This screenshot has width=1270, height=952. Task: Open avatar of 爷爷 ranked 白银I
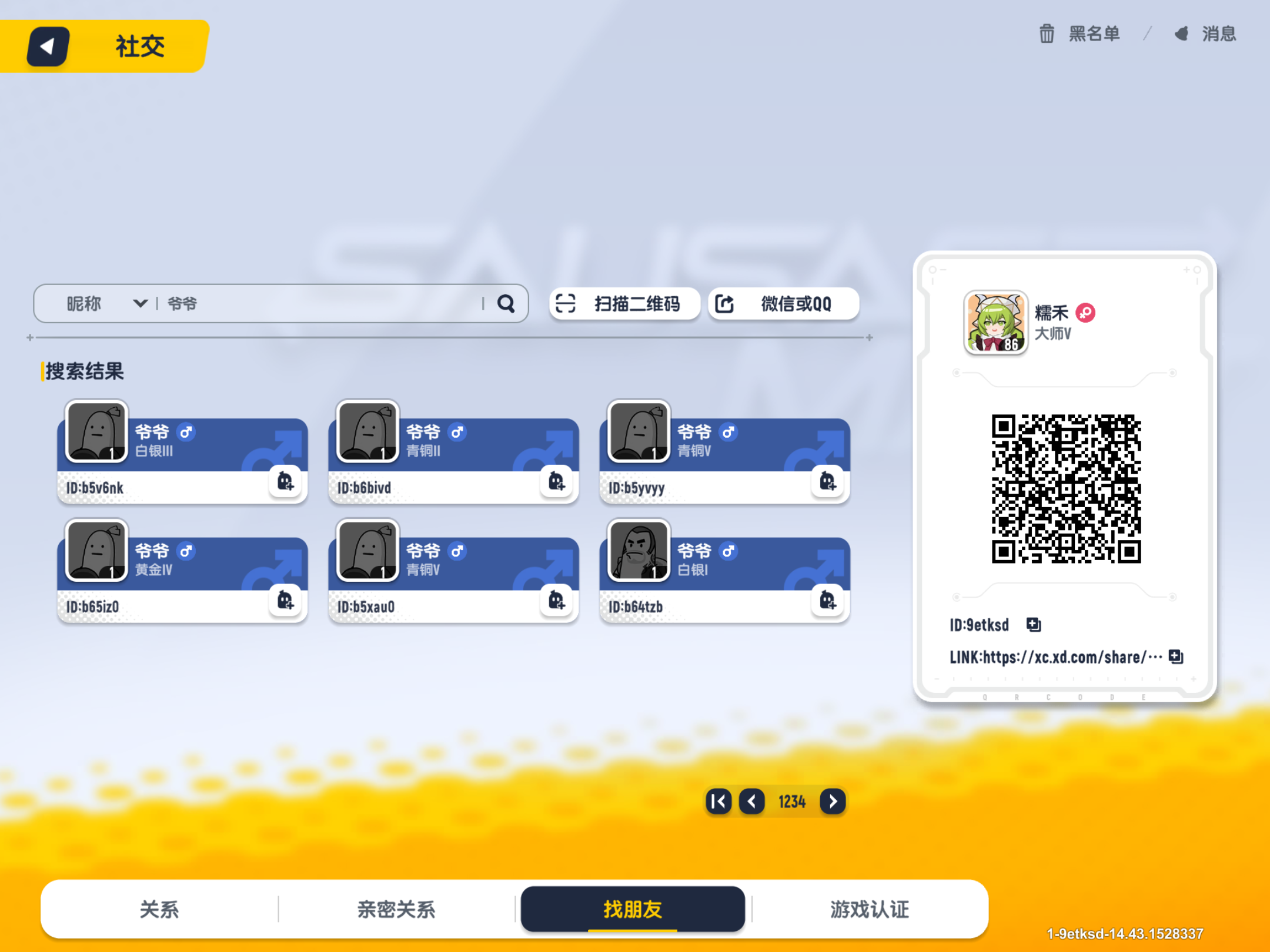(x=639, y=549)
